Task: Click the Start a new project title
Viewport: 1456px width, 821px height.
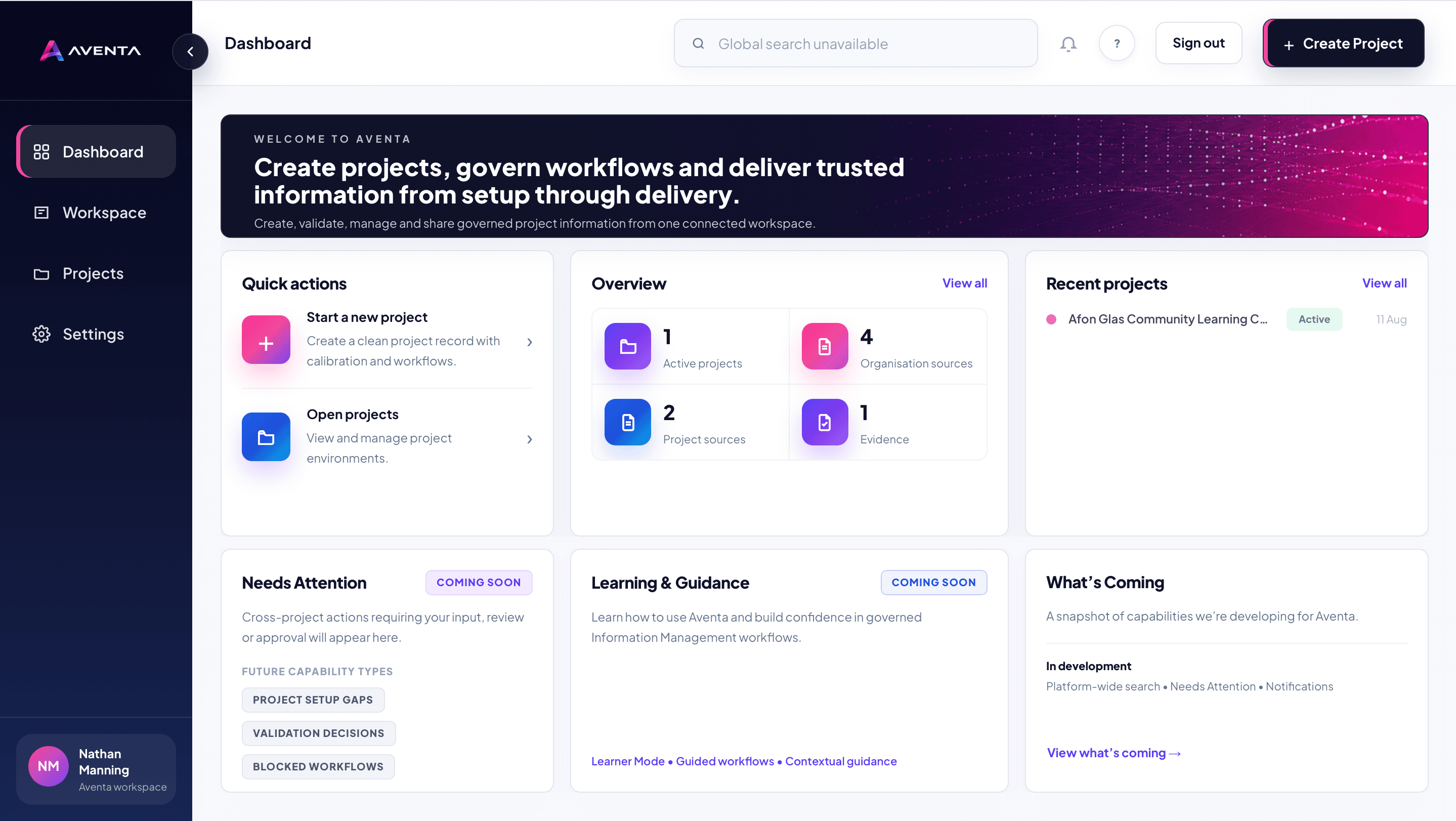Action: [367, 317]
